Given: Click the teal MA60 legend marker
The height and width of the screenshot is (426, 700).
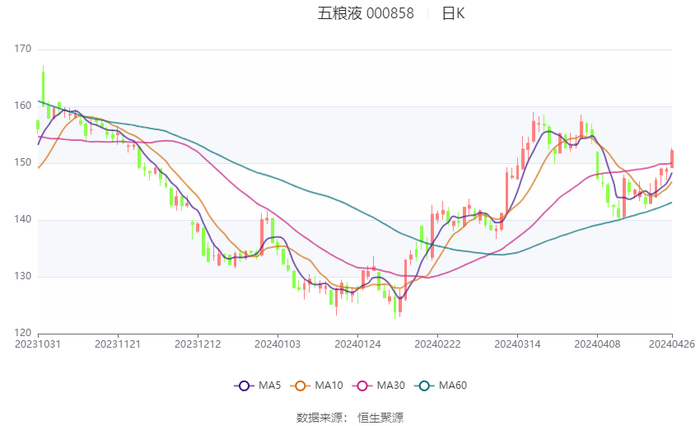Looking at the screenshot, I should 427,385.
